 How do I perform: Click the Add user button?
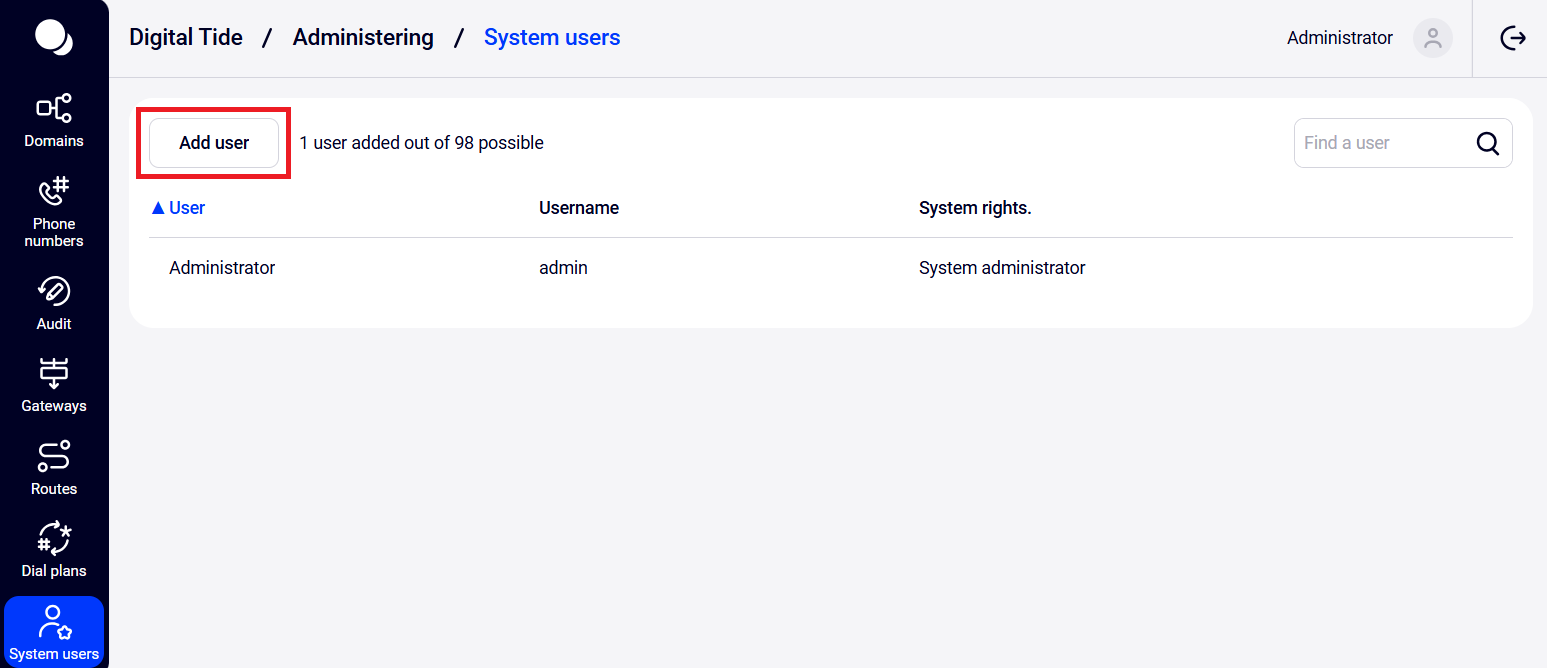coord(214,143)
